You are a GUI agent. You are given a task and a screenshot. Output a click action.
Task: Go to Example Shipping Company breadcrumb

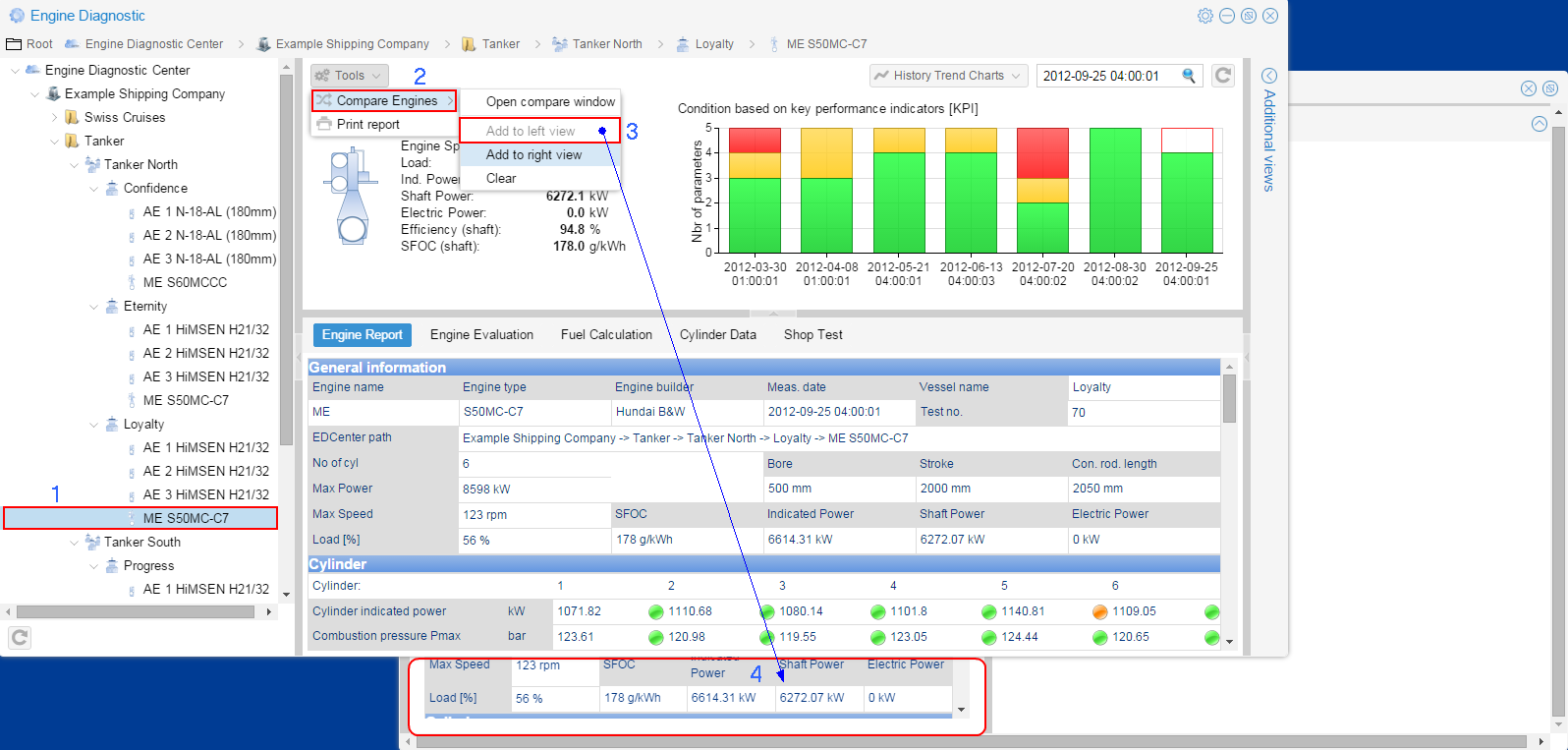pos(352,44)
